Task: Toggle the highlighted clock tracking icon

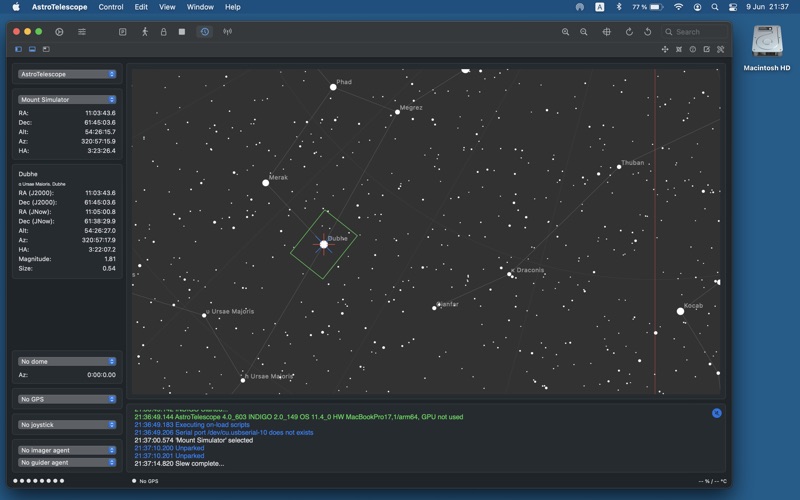Action: coord(205,32)
